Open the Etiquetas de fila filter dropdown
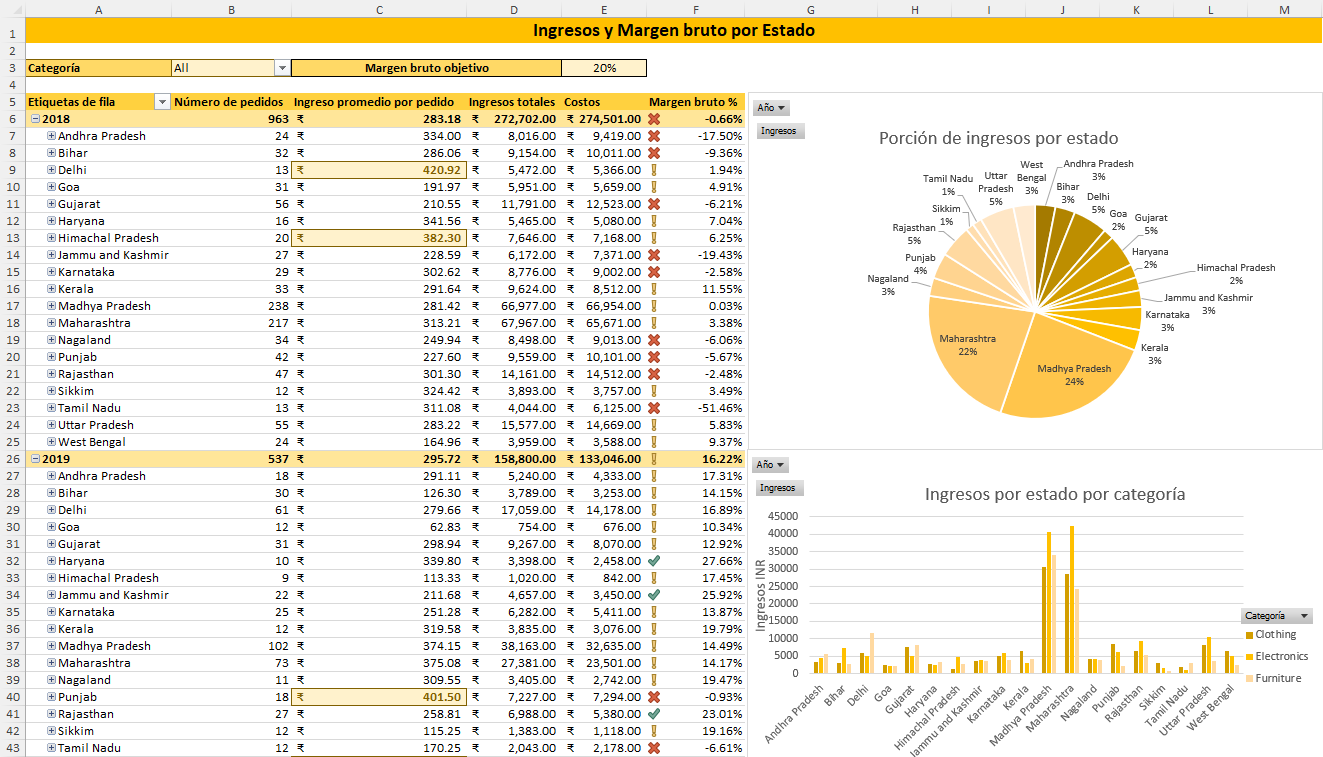This screenshot has height=757, width=1323. (x=162, y=102)
